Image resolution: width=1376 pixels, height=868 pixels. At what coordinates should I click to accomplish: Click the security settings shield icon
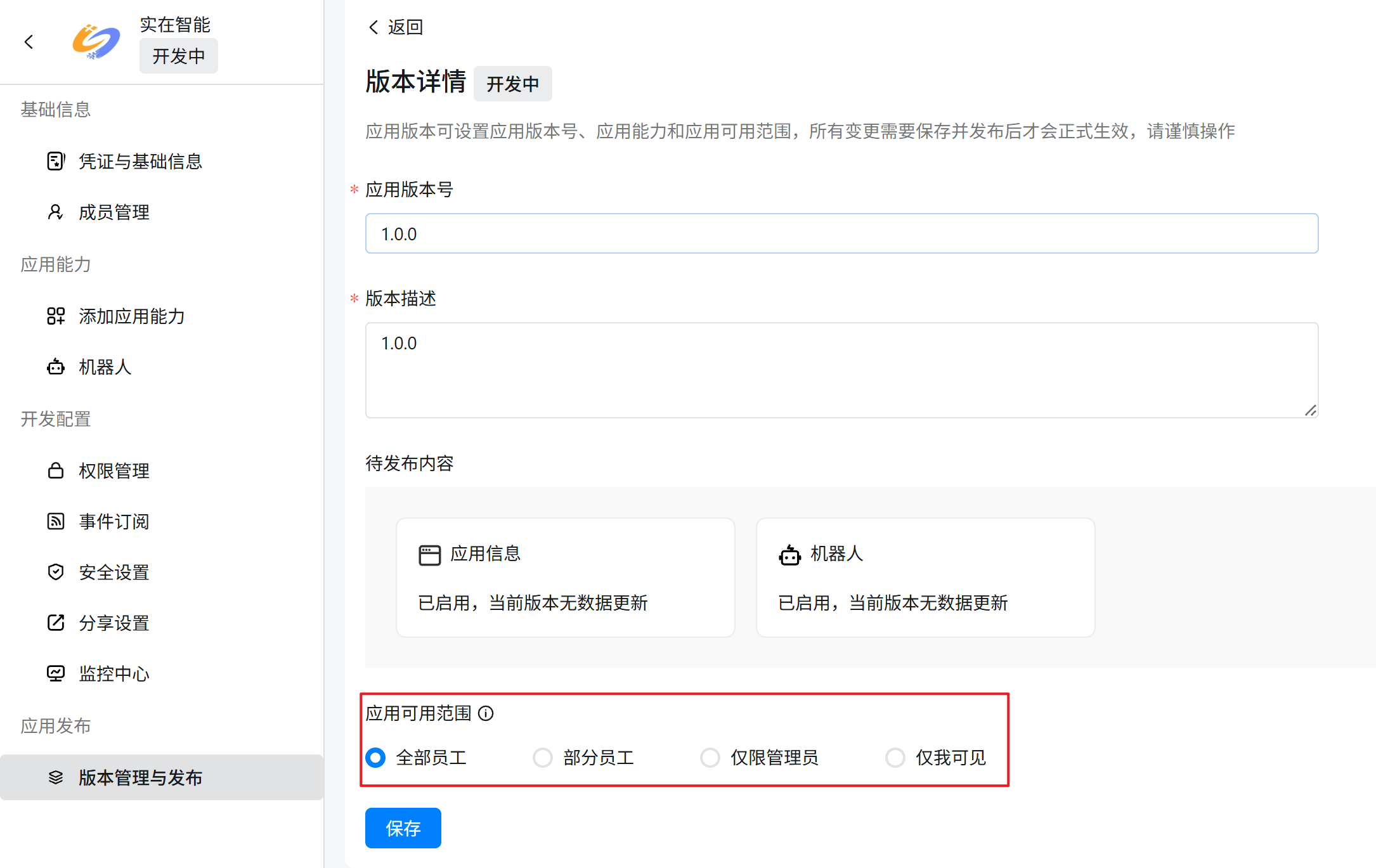tap(56, 572)
